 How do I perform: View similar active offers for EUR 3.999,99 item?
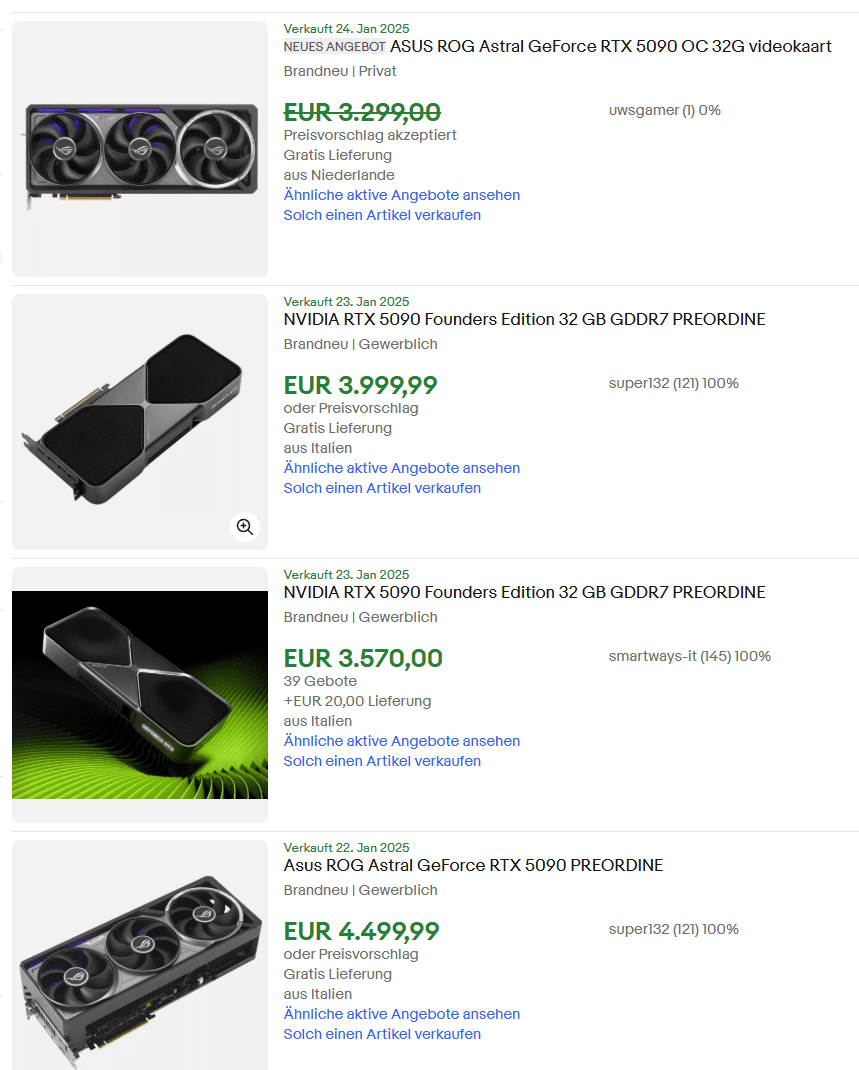pos(401,468)
